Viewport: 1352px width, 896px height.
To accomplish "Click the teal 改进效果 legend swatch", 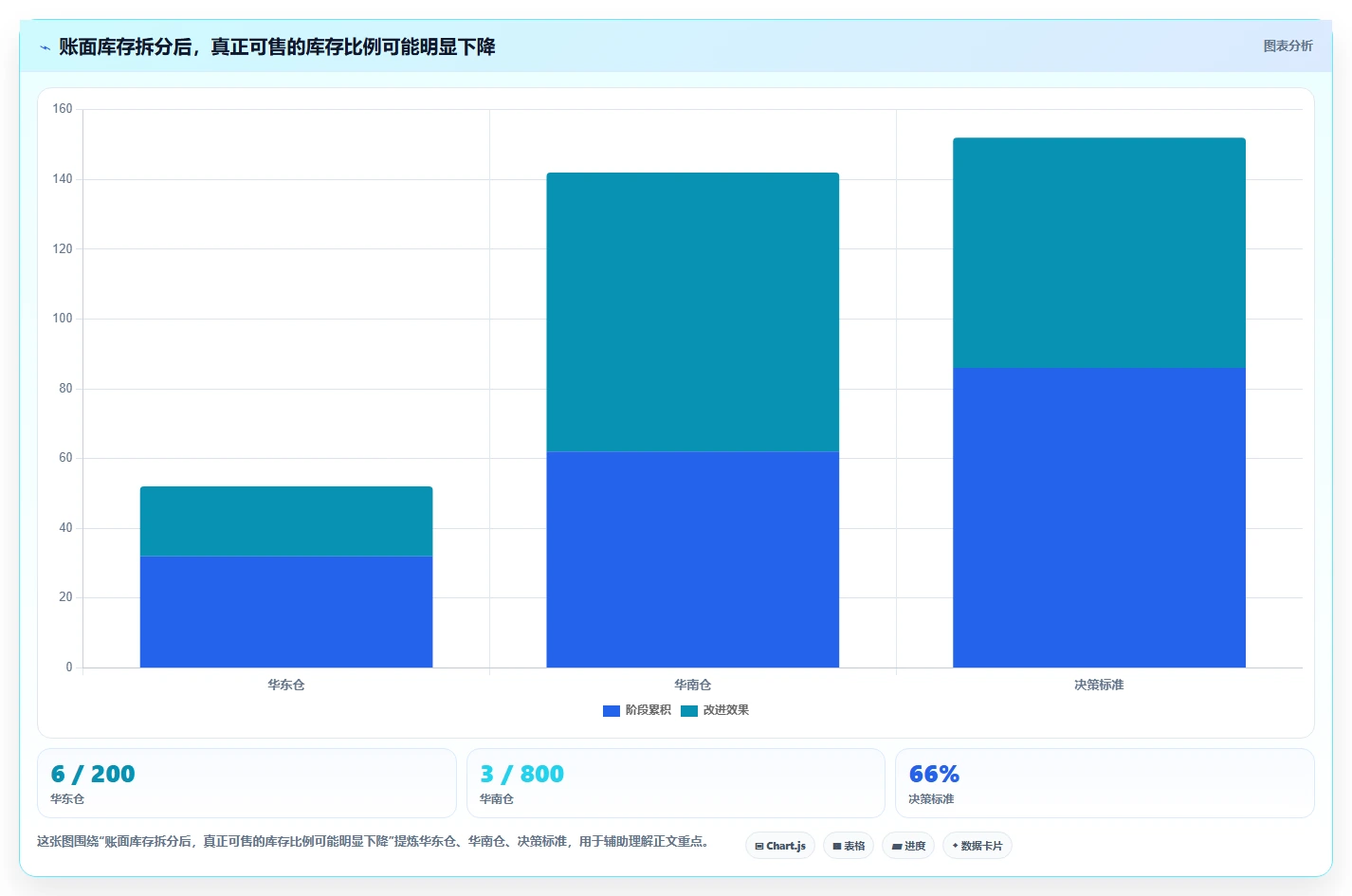I will [689, 711].
